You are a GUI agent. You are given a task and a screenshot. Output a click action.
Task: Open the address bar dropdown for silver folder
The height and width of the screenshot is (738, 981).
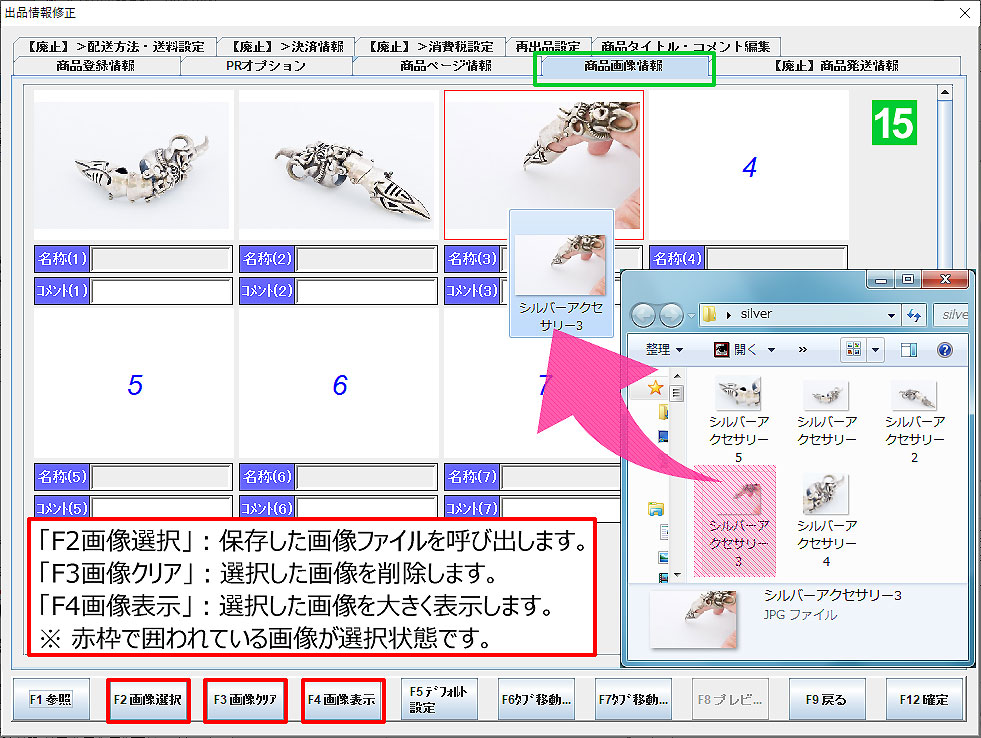891,315
